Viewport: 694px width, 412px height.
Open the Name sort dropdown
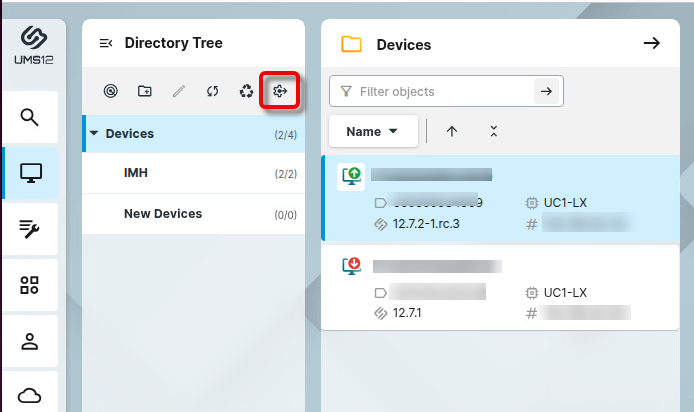coord(372,131)
